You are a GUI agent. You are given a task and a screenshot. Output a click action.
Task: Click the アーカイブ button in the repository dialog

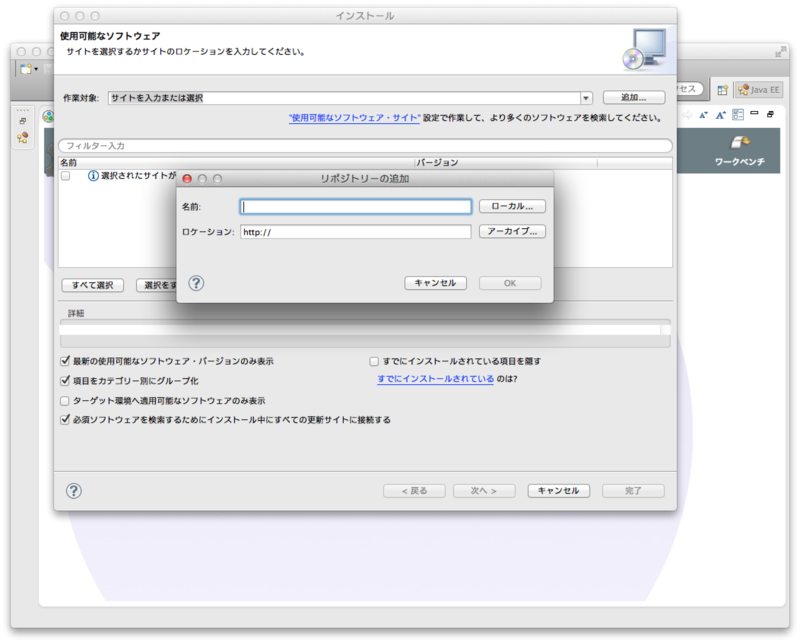(511, 231)
